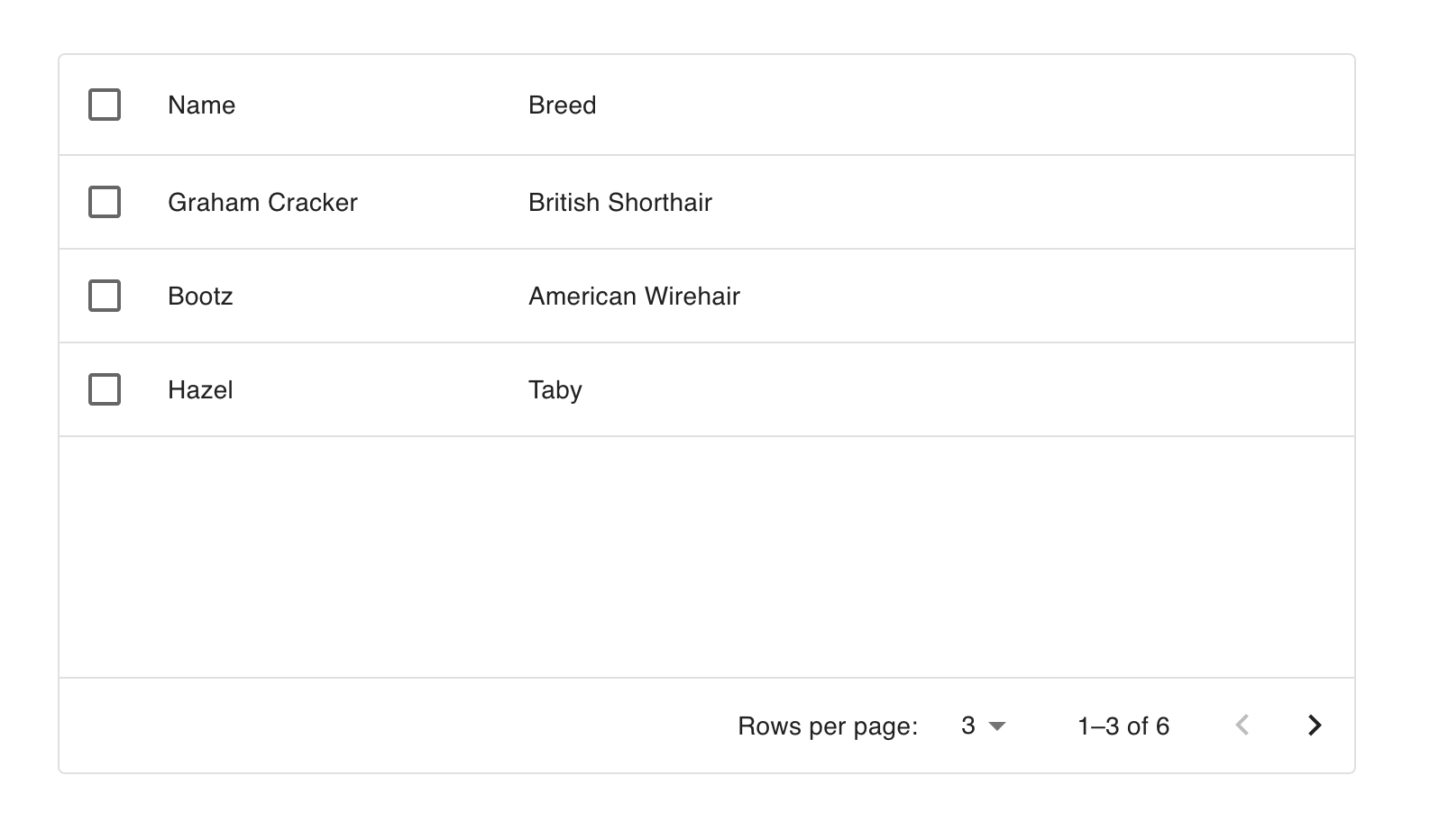
Task: Sort by the Name column header
Action: click(x=201, y=105)
